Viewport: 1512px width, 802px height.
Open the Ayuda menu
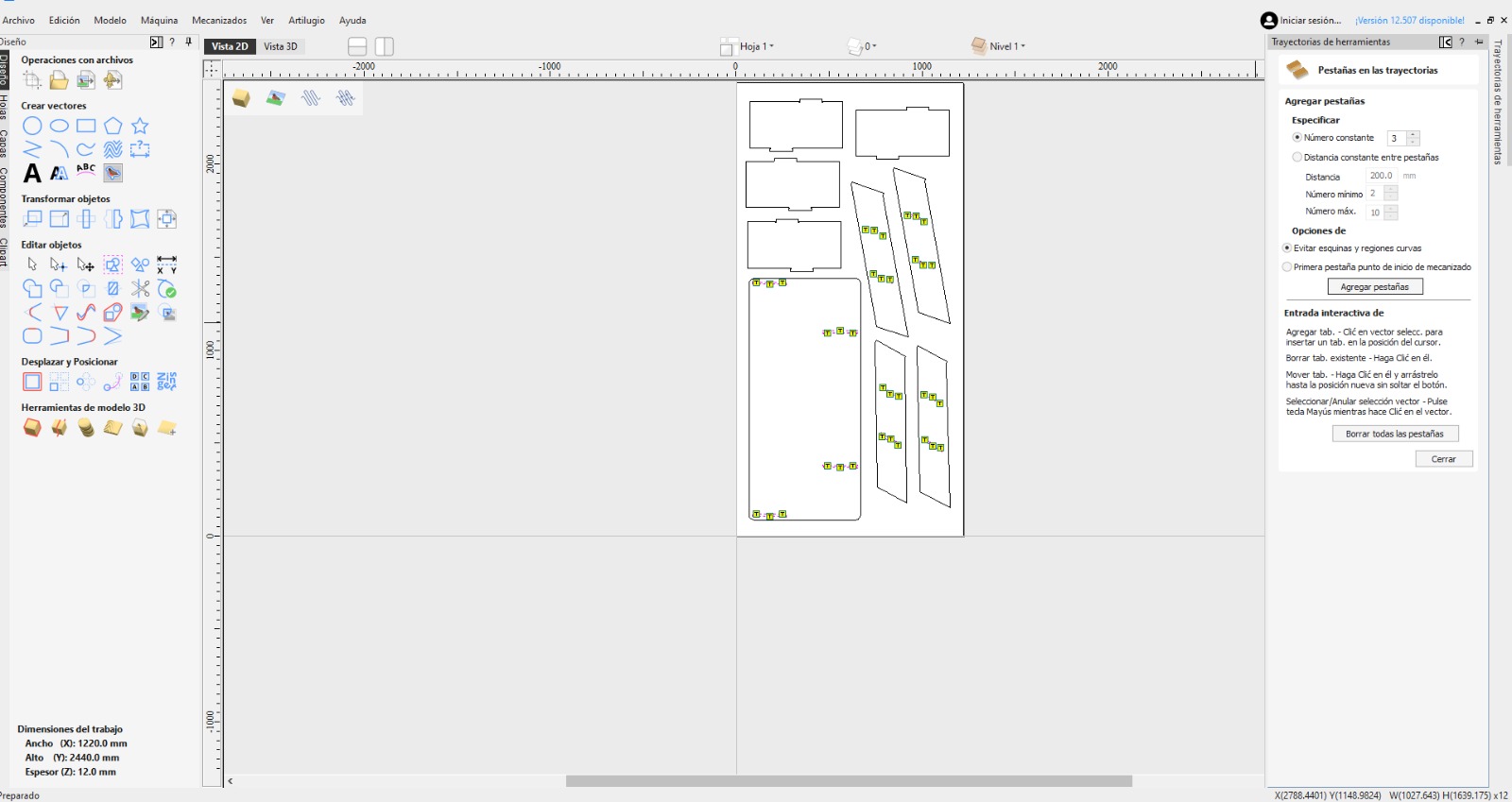pos(352,20)
